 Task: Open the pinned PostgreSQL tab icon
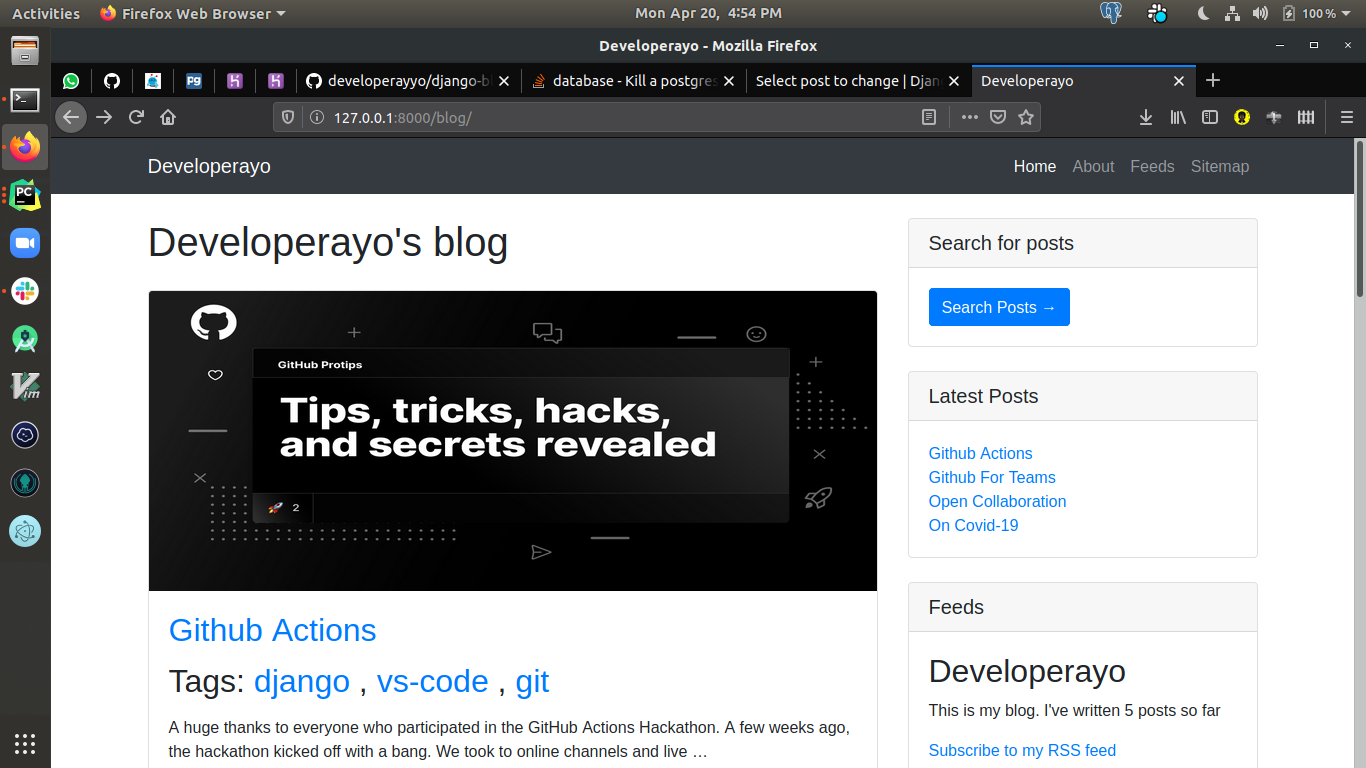coord(194,81)
